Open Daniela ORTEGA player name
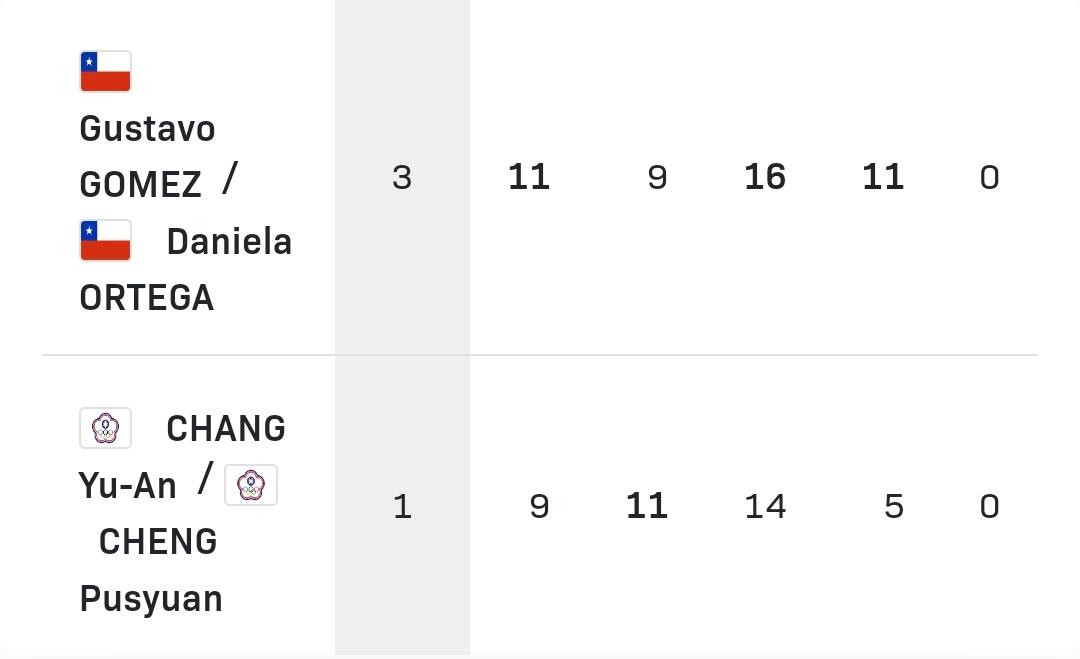 coord(186,270)
